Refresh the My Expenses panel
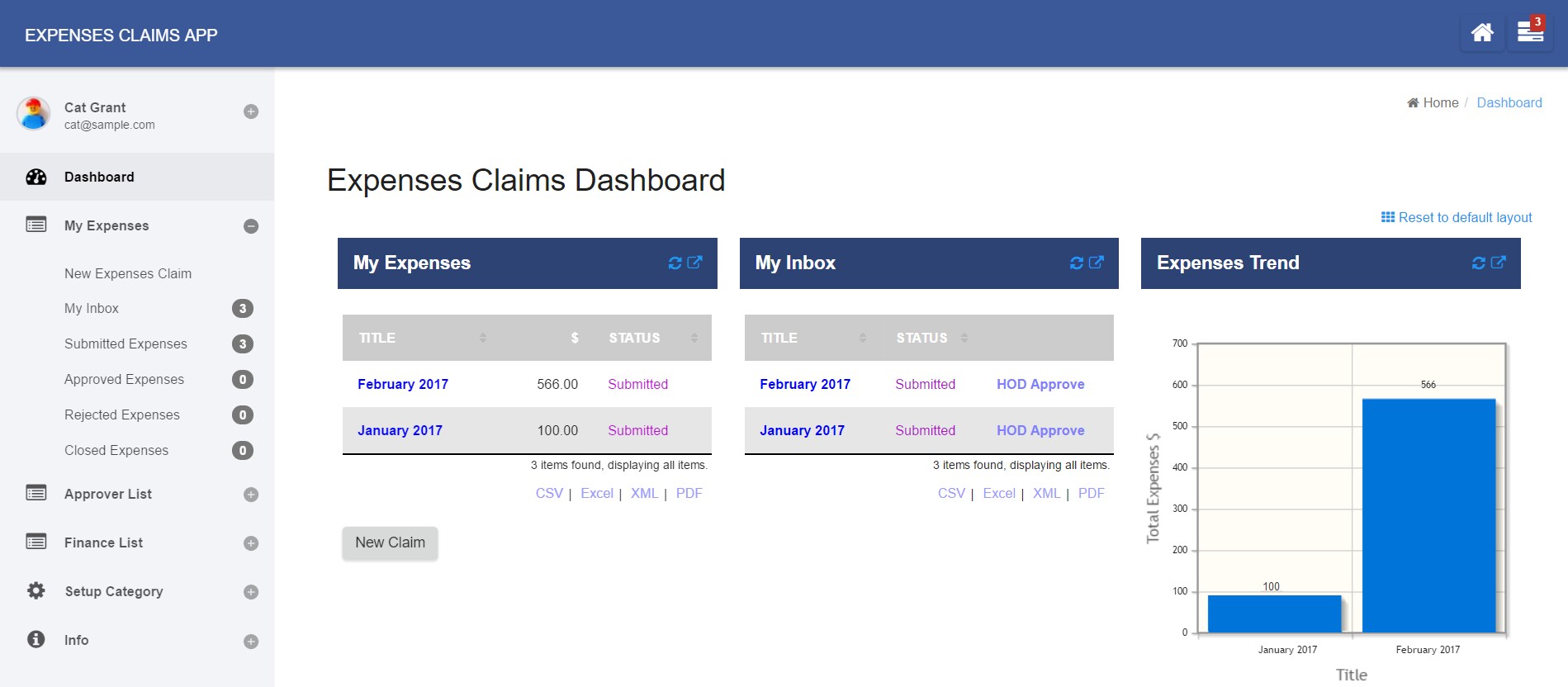1568x687 pixels. (675, 263)
